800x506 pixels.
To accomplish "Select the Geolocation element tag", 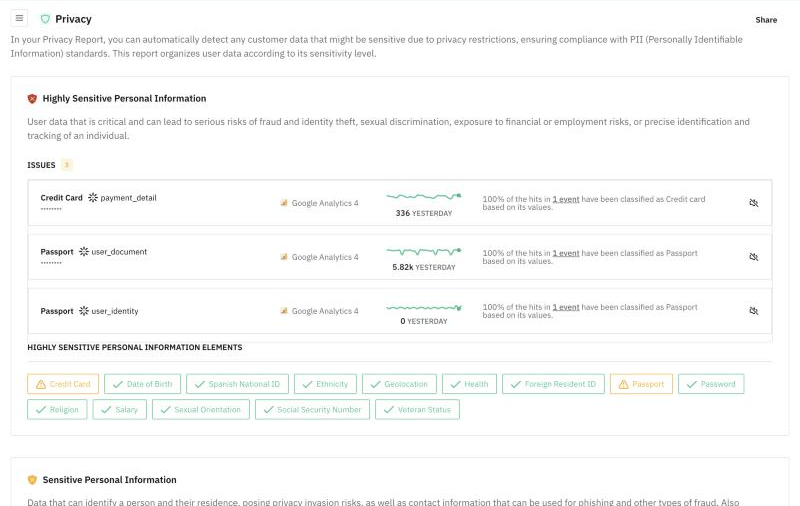I will click(399, 384).
